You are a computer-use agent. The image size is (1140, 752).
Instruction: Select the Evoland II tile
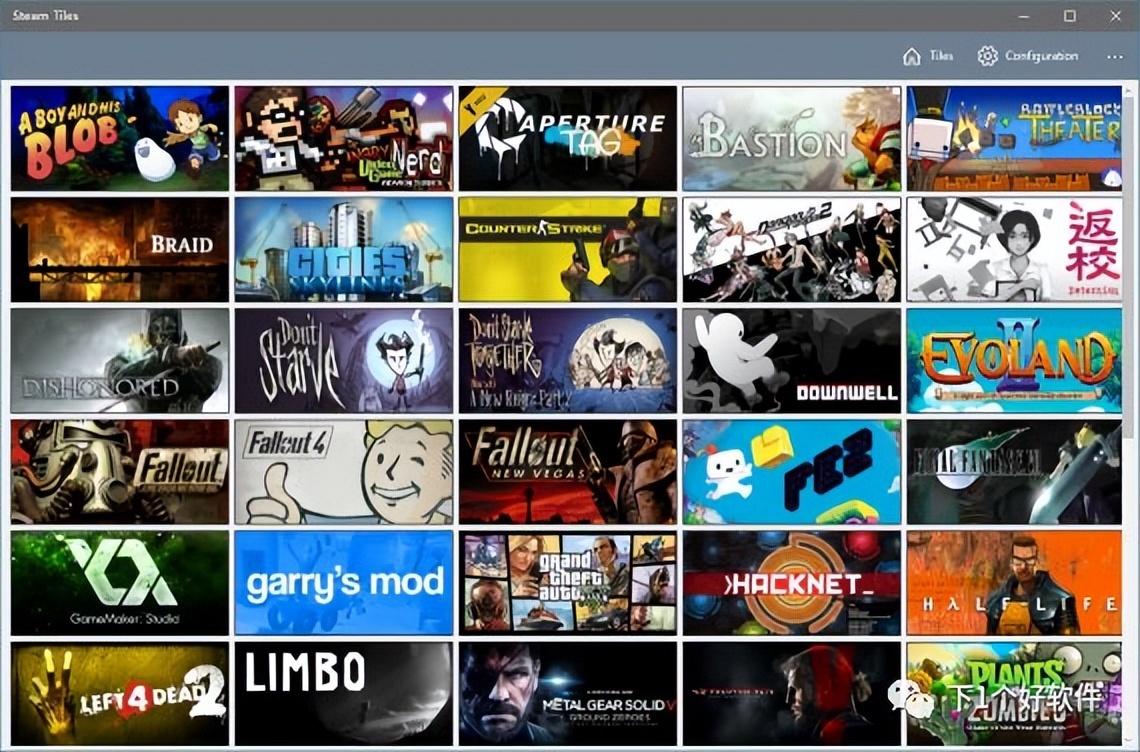(1014, 361)
